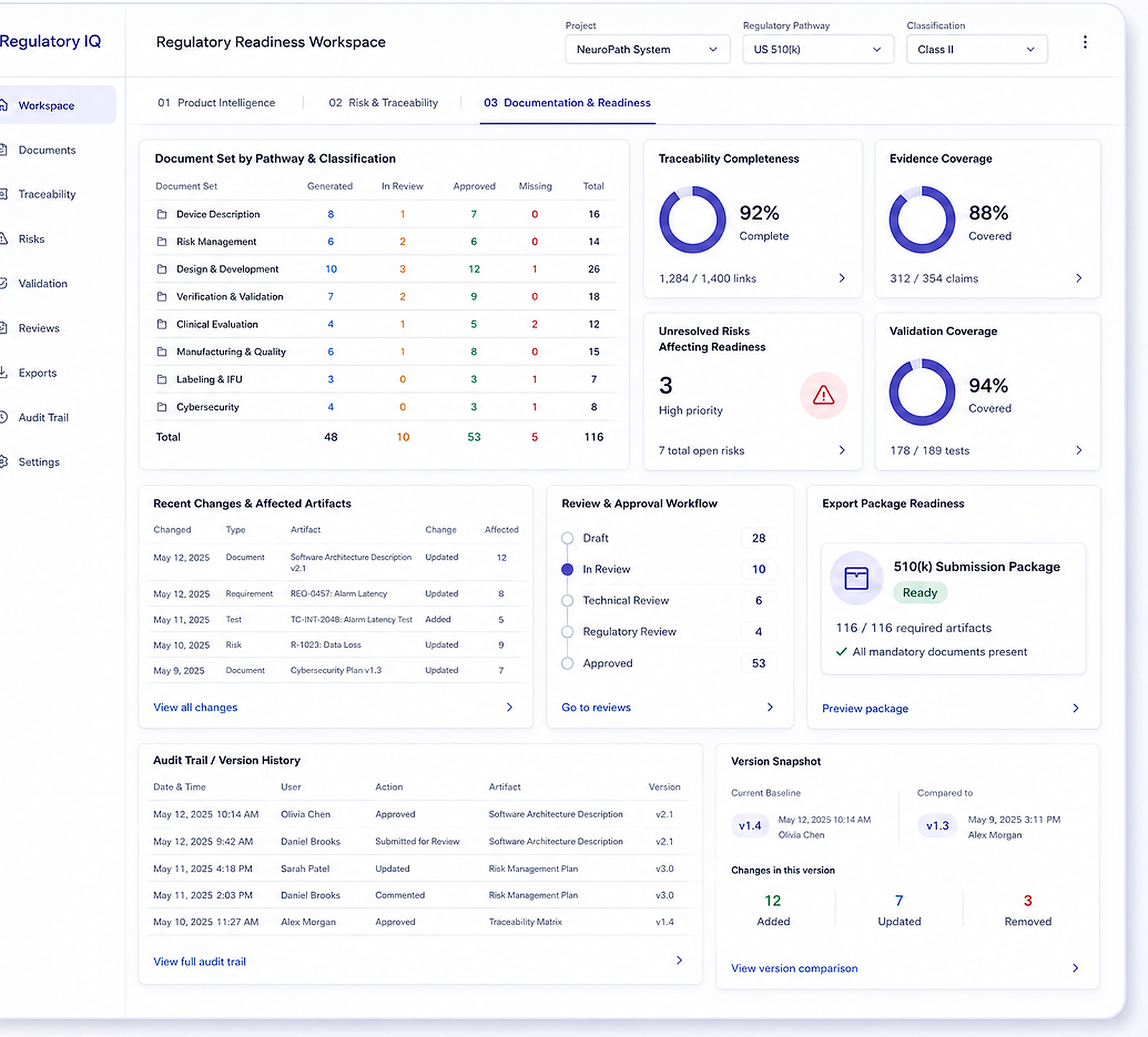Open Evidence Coverage details arrow
Image resolution: width=1148 pixels, height=1037 pixels.
coord(1078,278)
